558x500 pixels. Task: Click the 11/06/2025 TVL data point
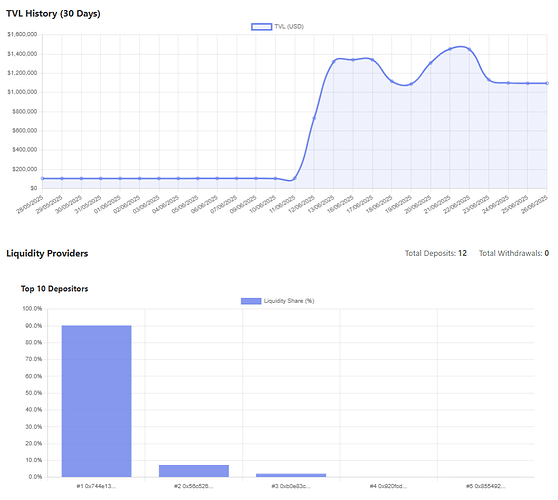[x=295, y=178]
